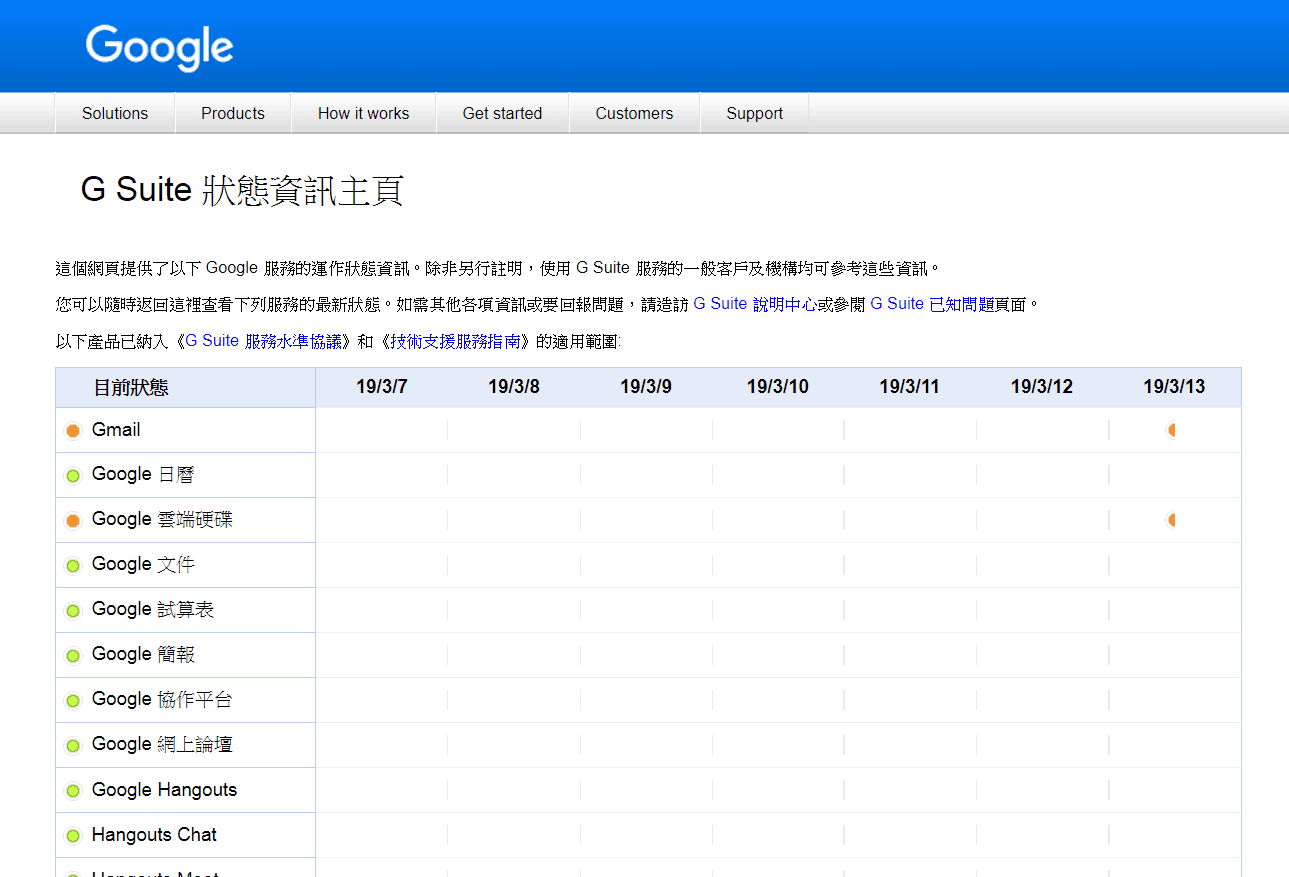Click the green status dot beside Google Hangouts

pos(73,791)
